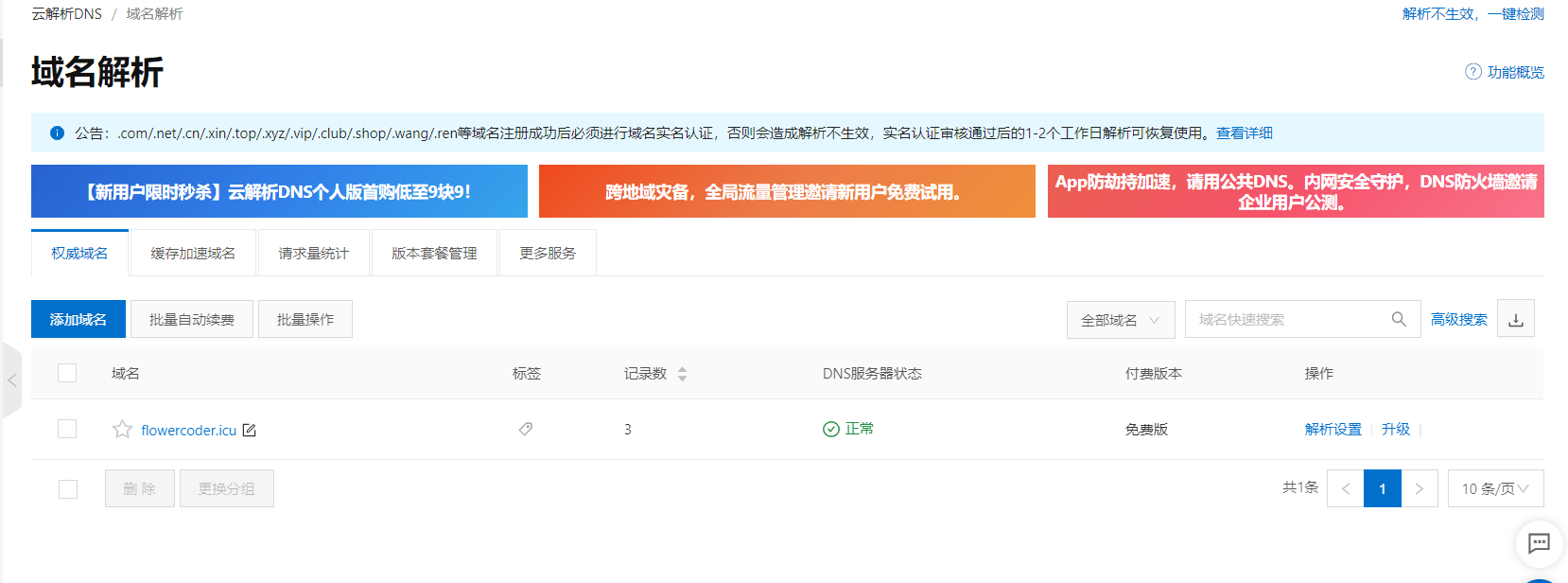The image size is (1568, 583).
Task: Toggle the bottom batch-select checkbox
Action: coord(68,488)
